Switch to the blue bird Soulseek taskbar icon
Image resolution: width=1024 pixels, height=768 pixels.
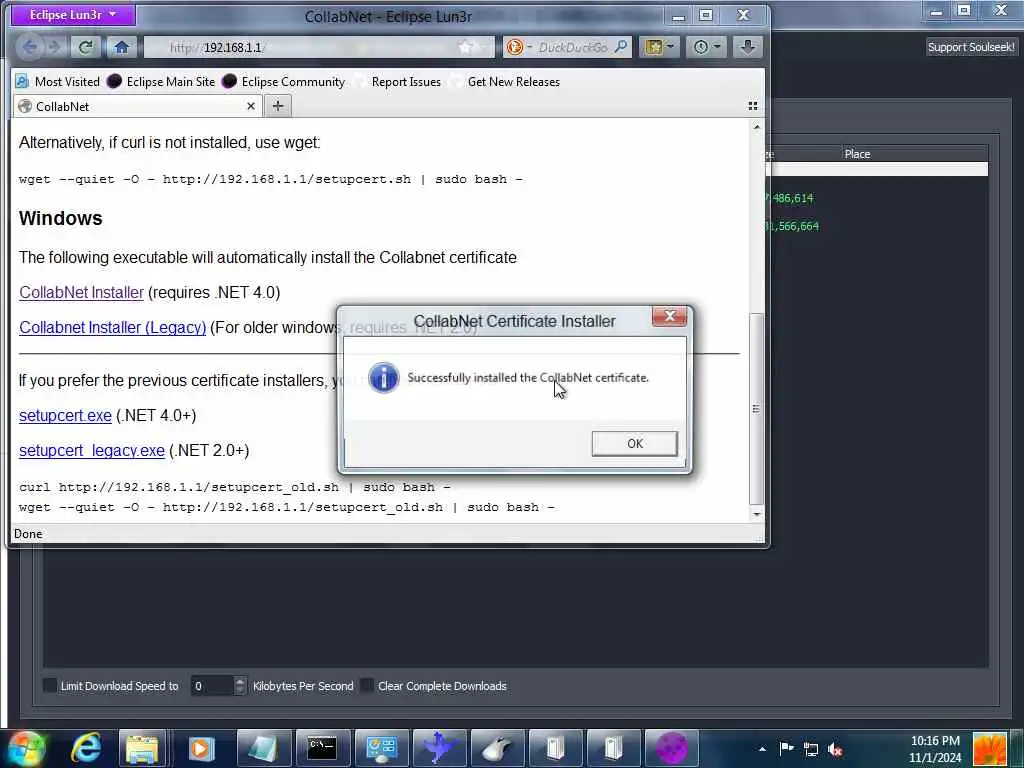[x=440, y=748]
